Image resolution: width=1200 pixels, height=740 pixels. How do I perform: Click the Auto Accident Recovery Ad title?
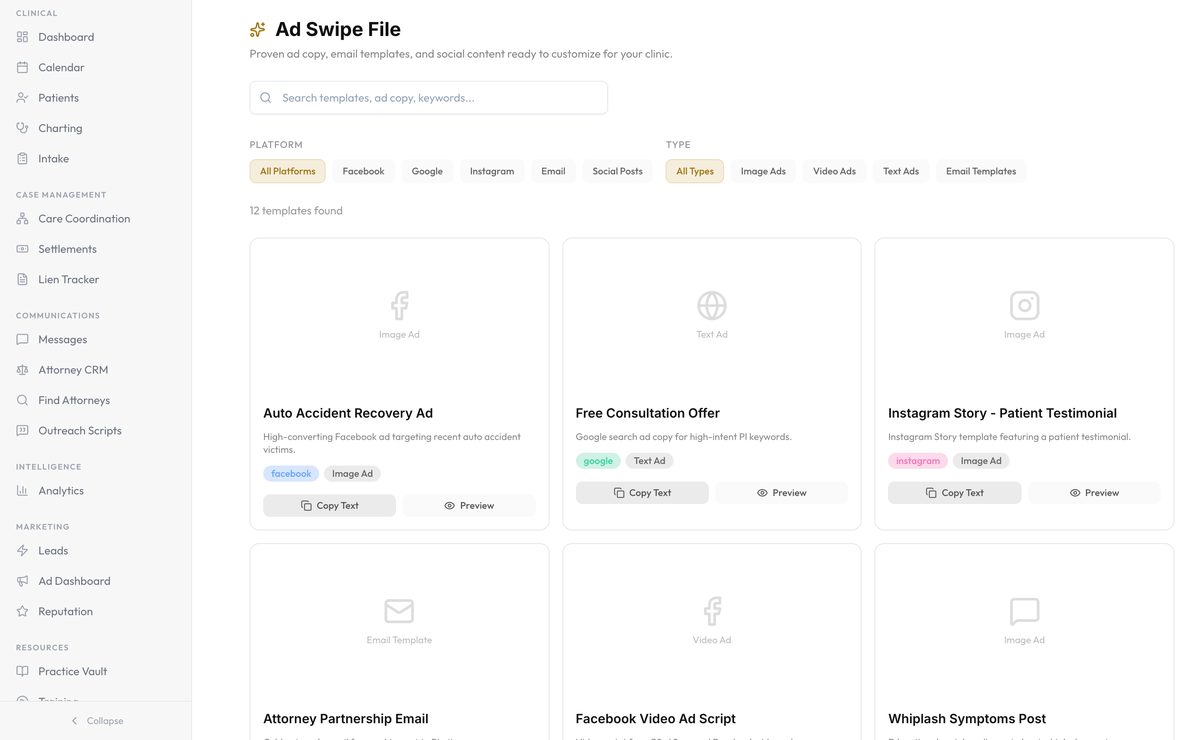348,413
